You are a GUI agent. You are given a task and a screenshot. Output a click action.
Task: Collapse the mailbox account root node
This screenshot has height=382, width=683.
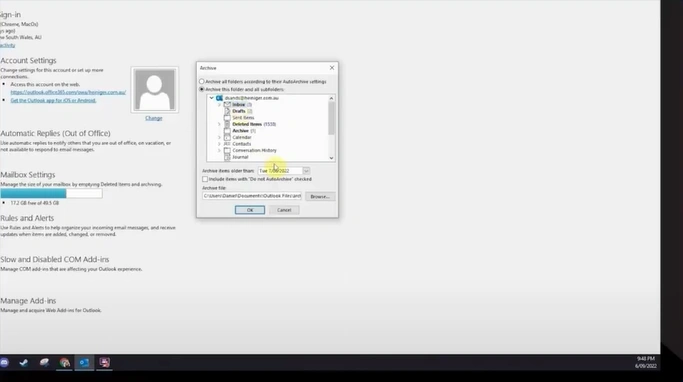point(212,98)
